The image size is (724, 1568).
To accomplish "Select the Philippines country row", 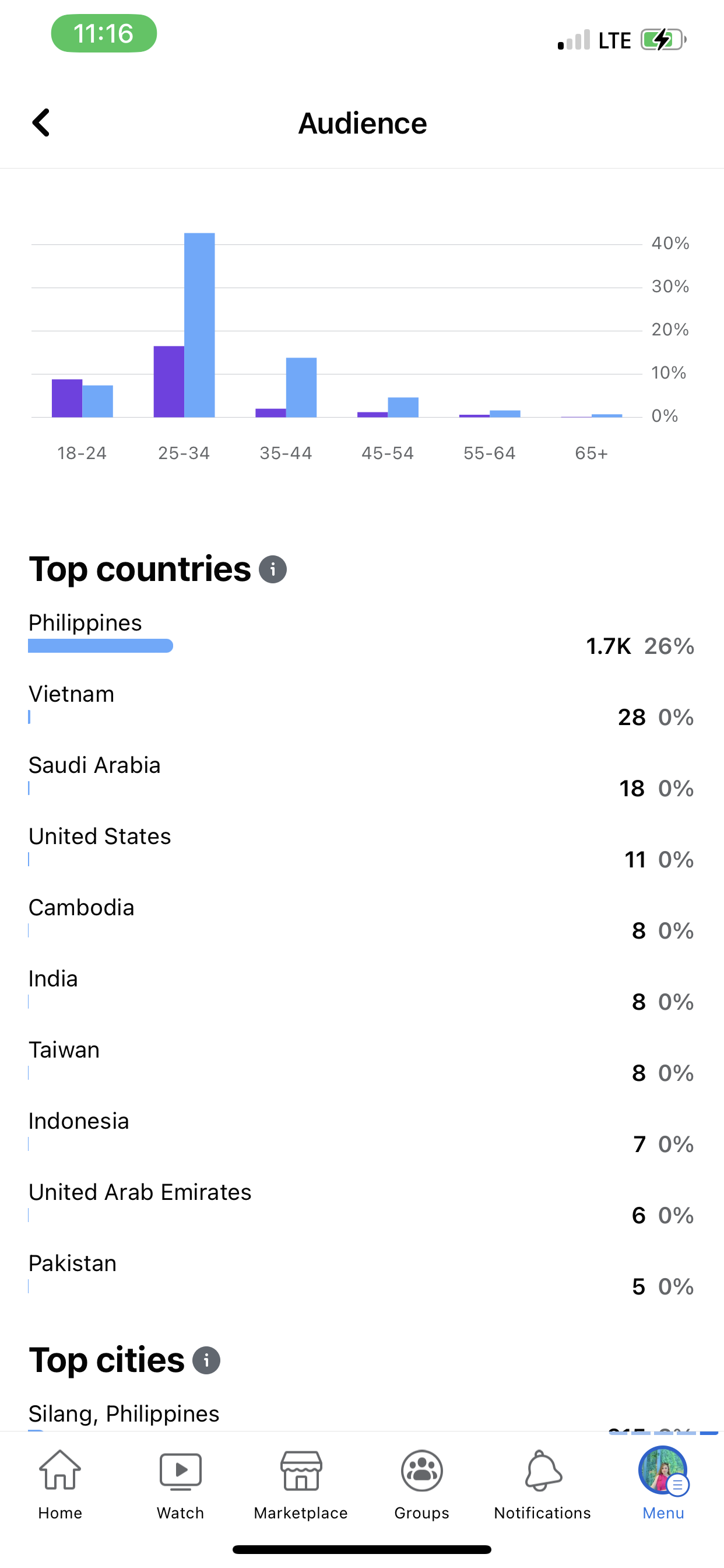I will (x=361, y=634).
